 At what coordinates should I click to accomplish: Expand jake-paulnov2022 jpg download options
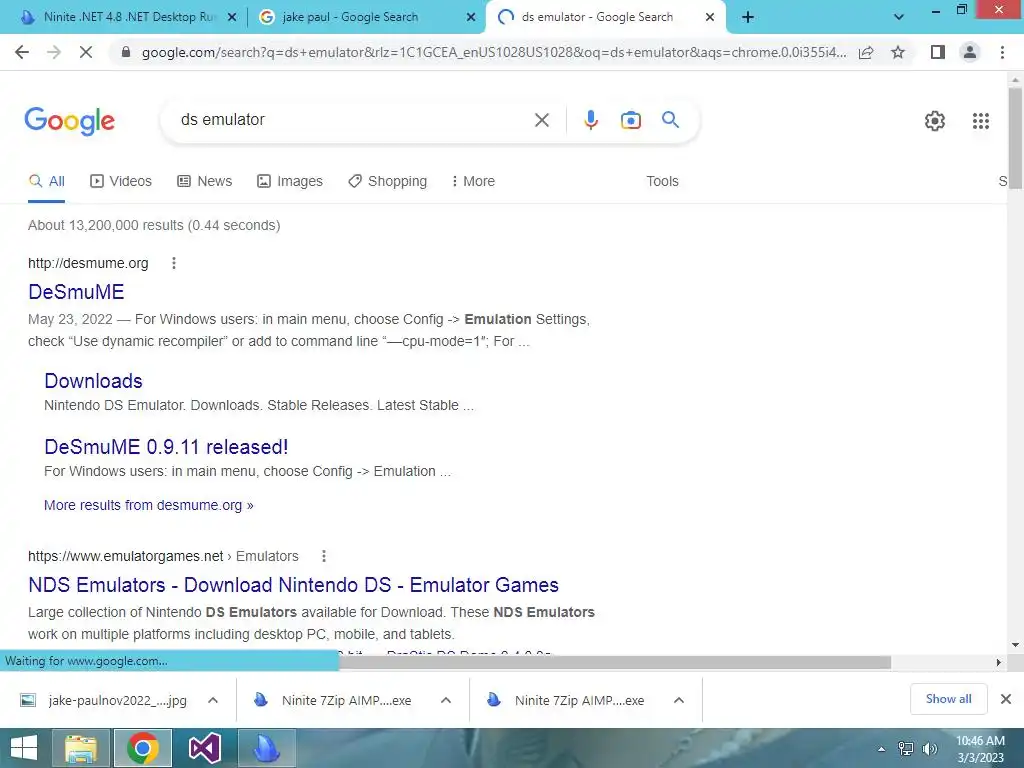(x=213, y=701)
